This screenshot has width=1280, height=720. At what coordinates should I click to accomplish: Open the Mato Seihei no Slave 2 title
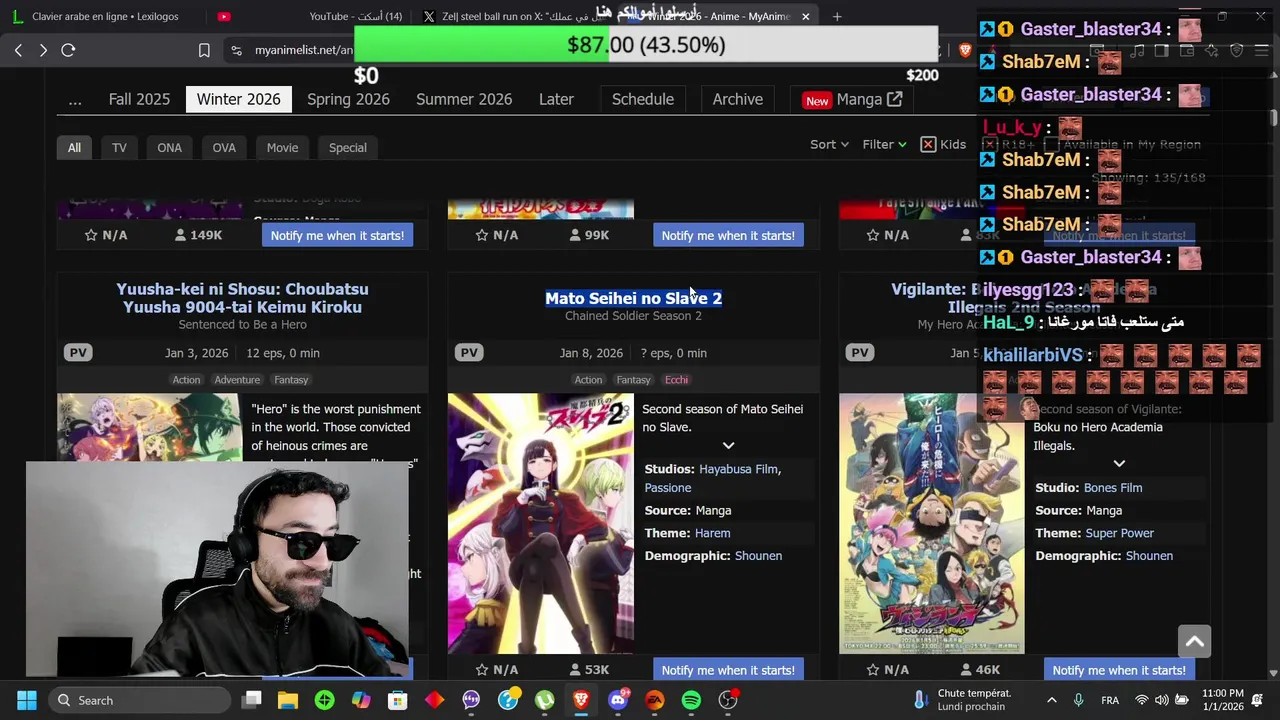[x=633, y=298]
